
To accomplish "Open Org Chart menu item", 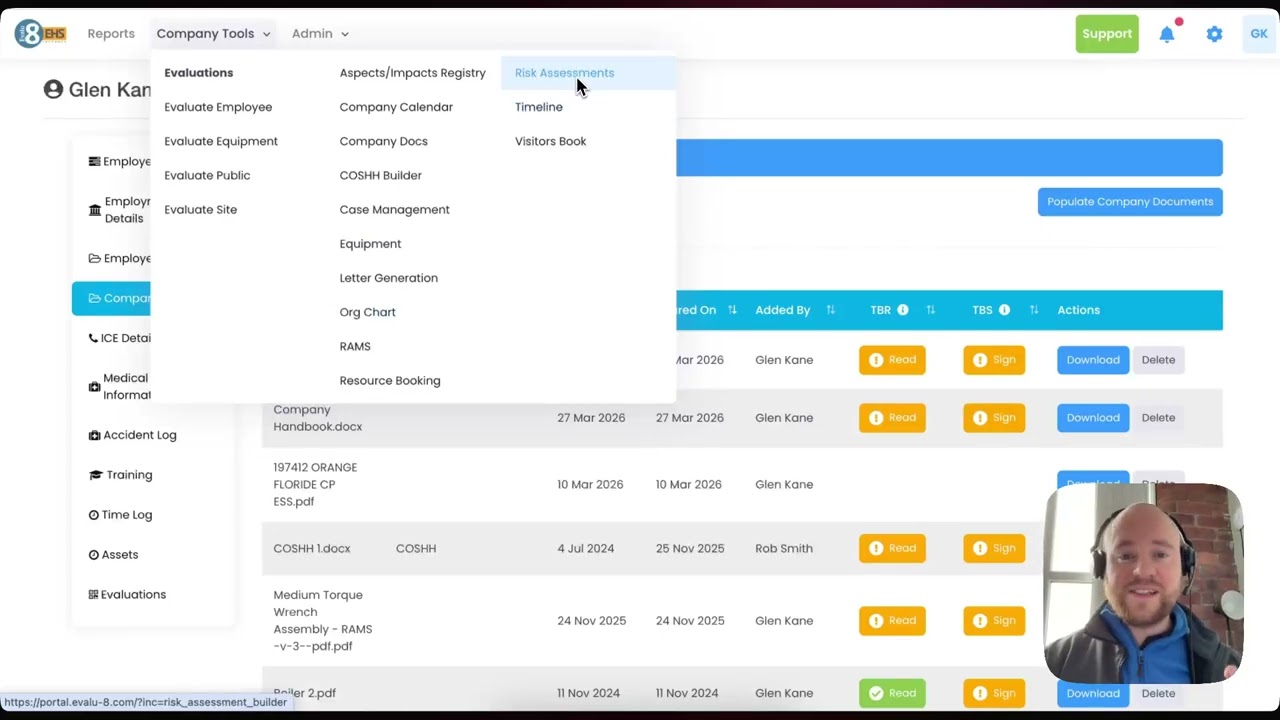I will point(367,312).
